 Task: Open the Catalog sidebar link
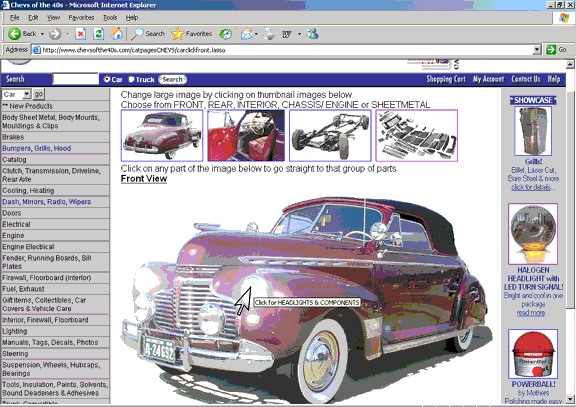pos(14,160)
